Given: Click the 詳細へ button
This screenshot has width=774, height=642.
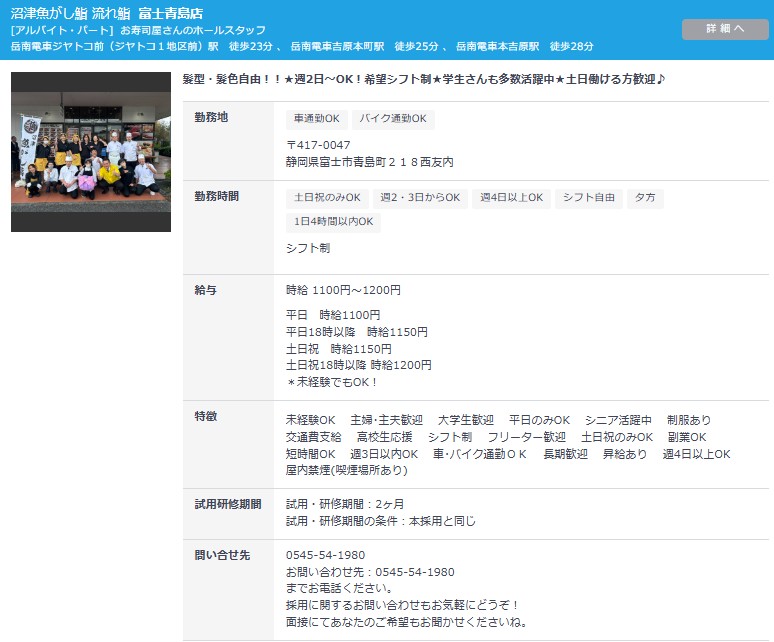Looking at the screenshot, I should point(725,29).
